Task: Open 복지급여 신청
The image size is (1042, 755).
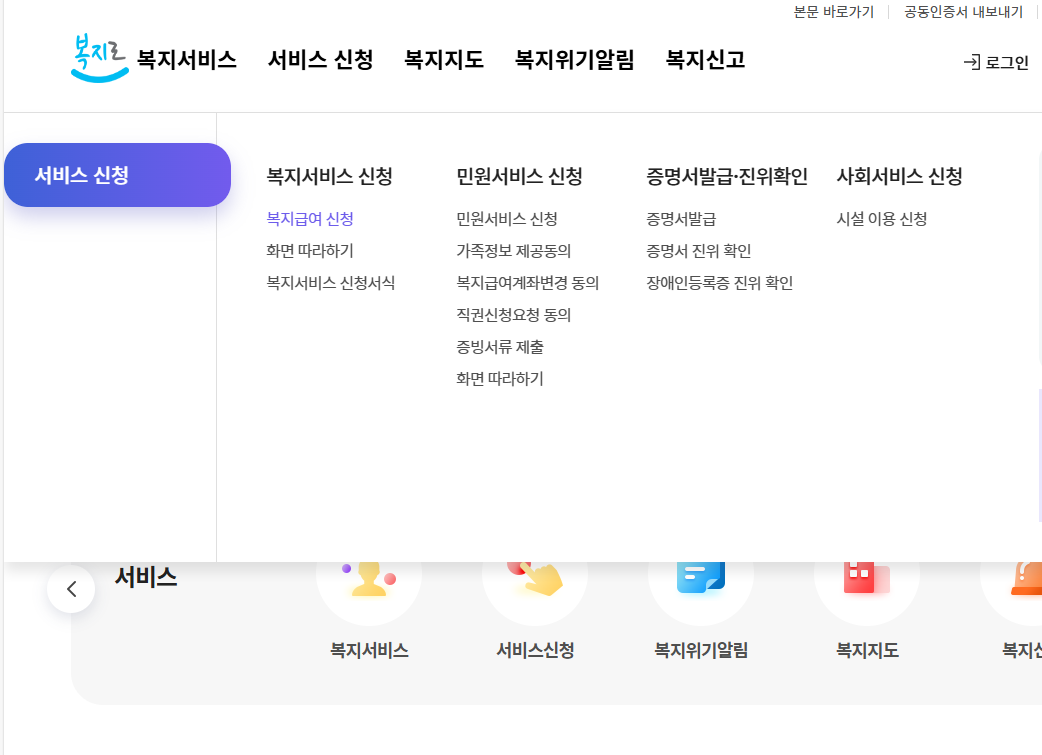Action: (310, 219)
